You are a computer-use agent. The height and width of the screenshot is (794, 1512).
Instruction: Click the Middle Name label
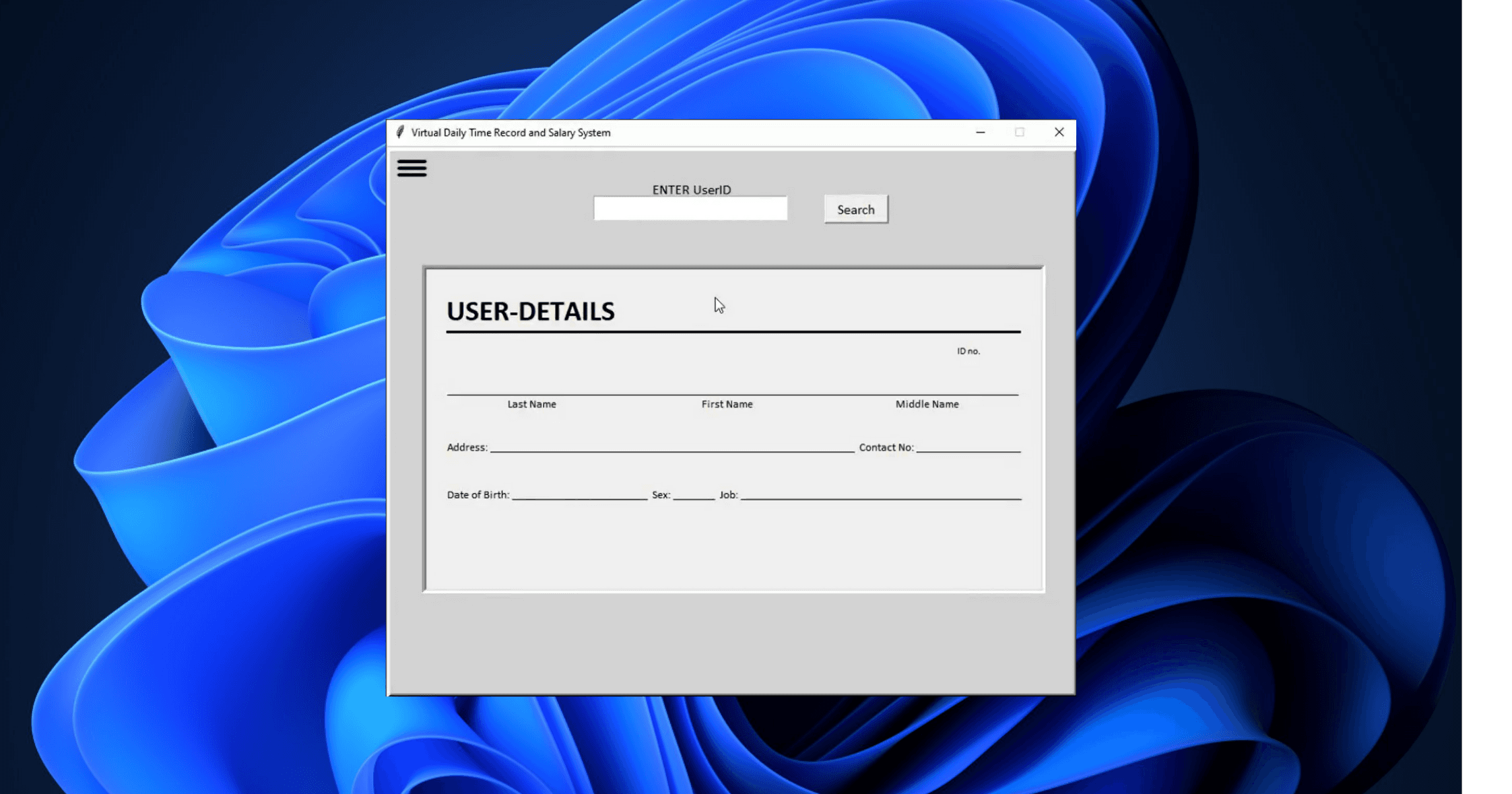point(927,404)
